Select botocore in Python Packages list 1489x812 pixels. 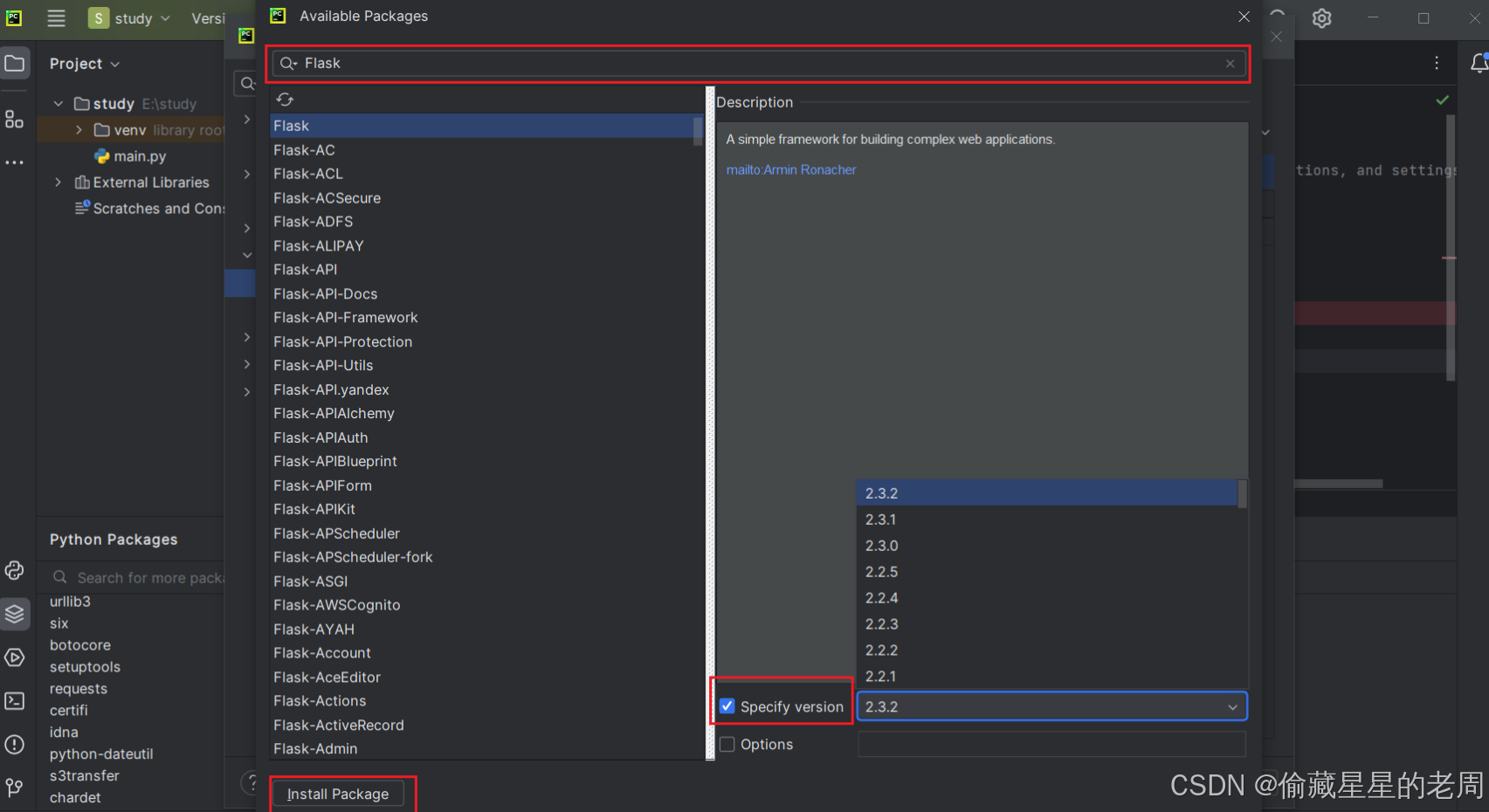[80, 645]
